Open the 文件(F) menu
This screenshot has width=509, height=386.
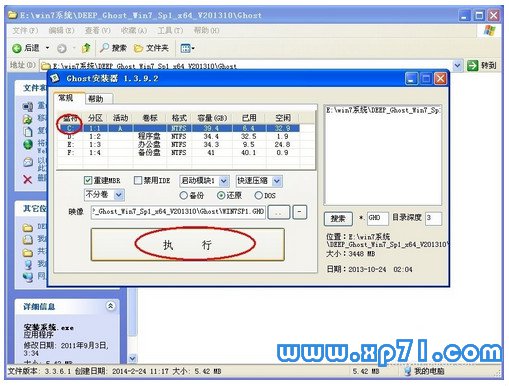[x=25, y=31]
